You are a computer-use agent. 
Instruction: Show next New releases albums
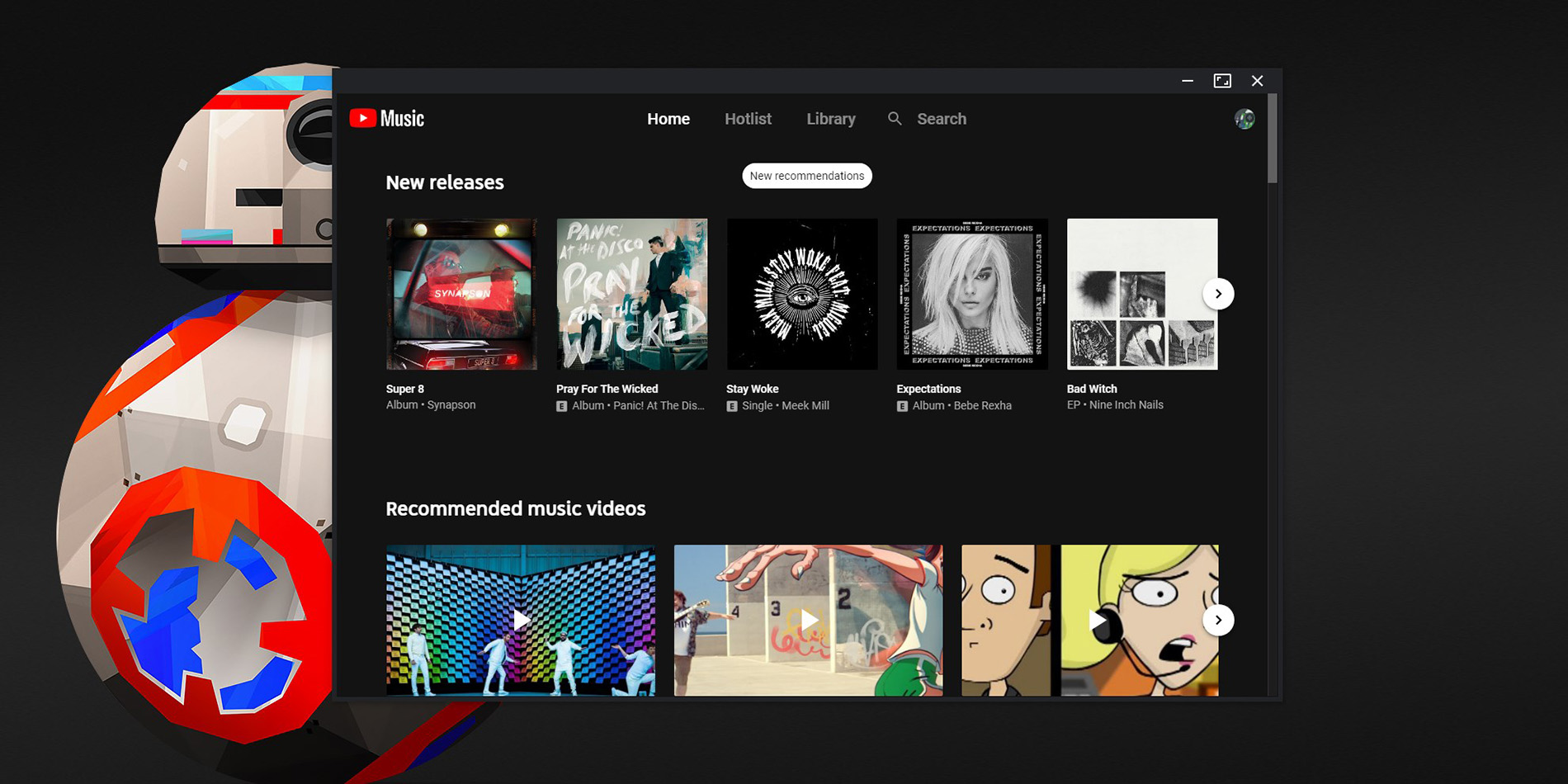click(x=1218, y=294)
